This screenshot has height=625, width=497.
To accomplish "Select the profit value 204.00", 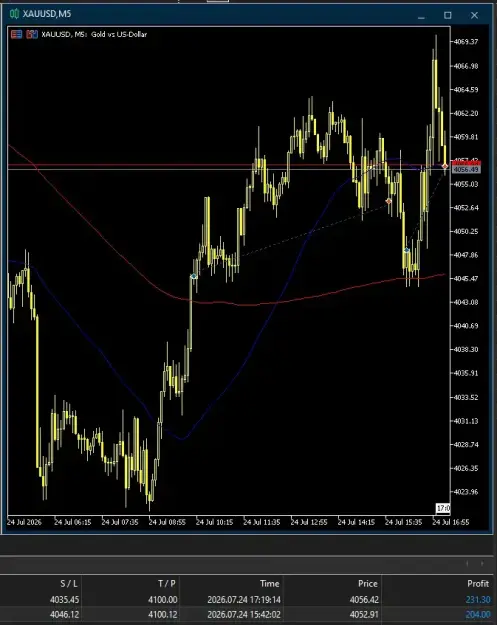I will tap(478, 615).
